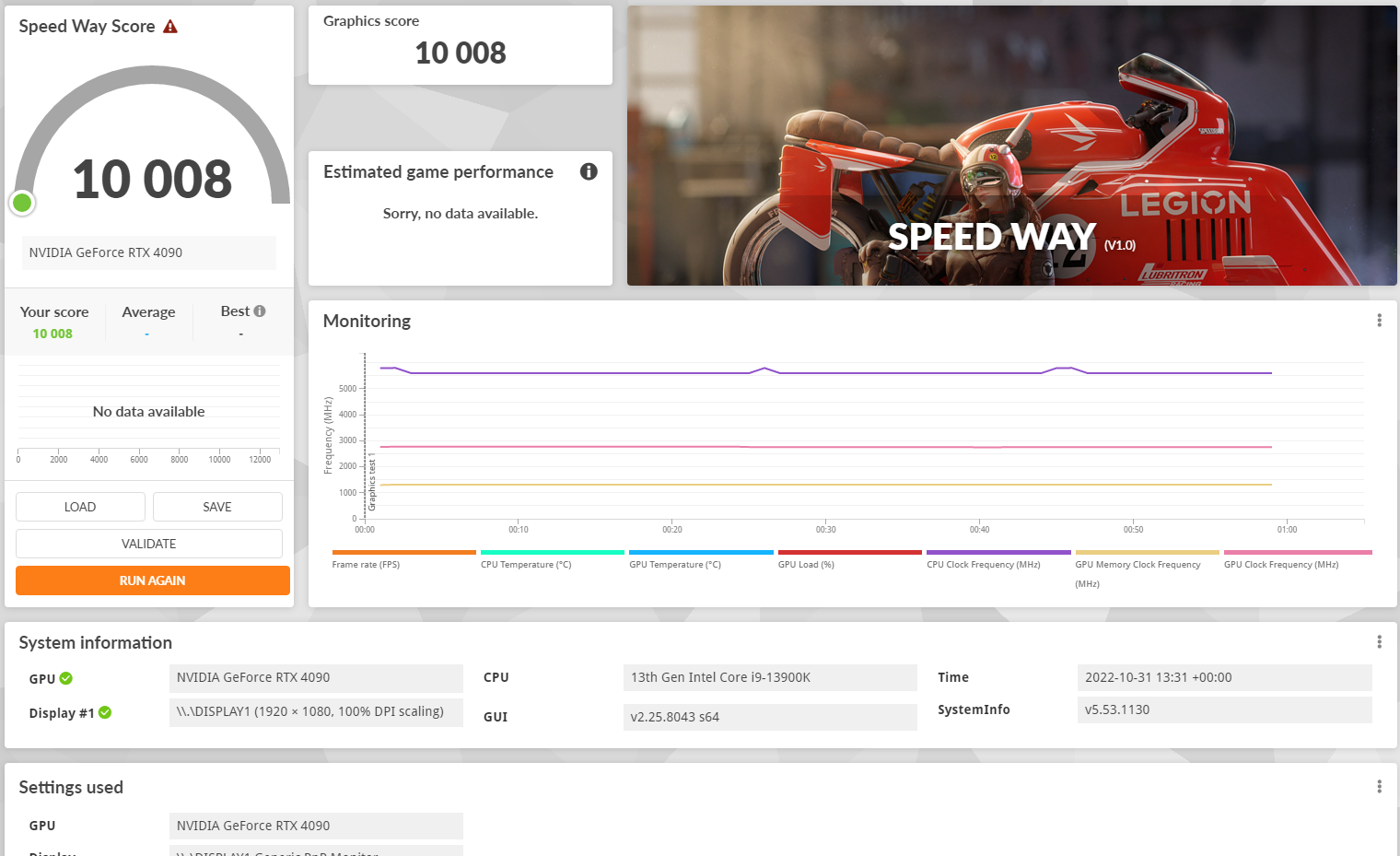The height and width of the screenshot is (856, 1400).
Task: Toggle the CPU Temperature (°C) legend item
Action: [x=552, y=559]
